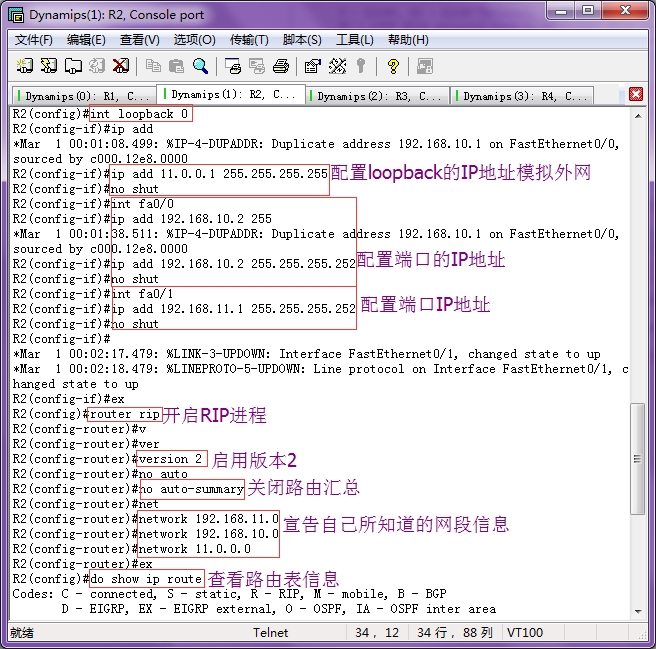Click the '34 行, 88 列' status entry

(455, 632)
